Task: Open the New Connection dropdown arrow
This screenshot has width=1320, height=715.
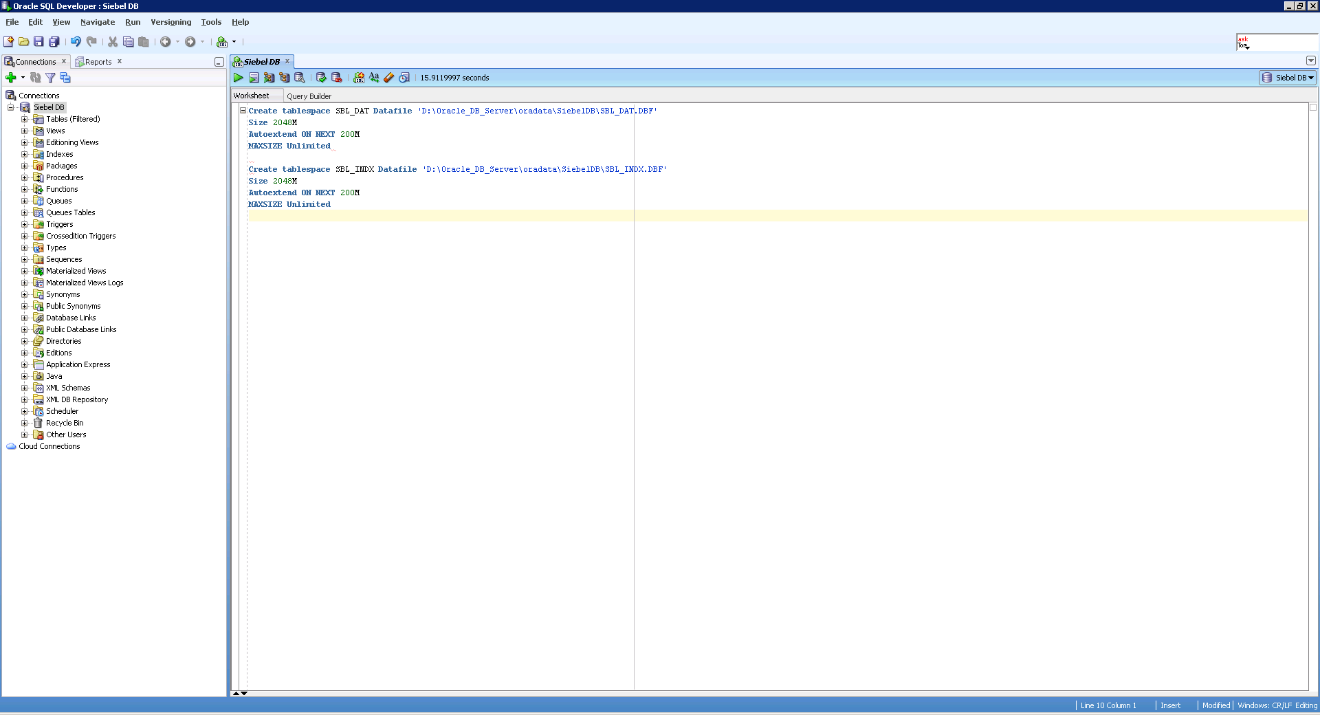Action: [23, 78]
